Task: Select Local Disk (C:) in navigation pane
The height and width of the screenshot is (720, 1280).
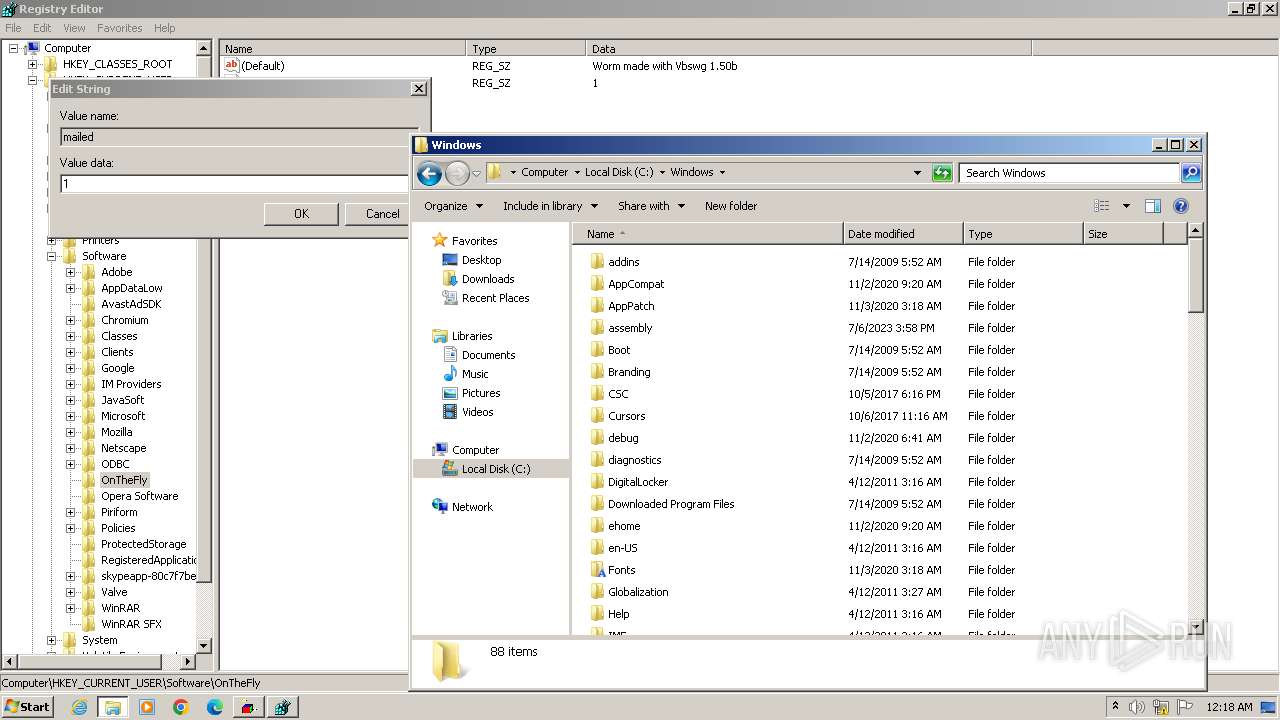Action: click(496, 469)
